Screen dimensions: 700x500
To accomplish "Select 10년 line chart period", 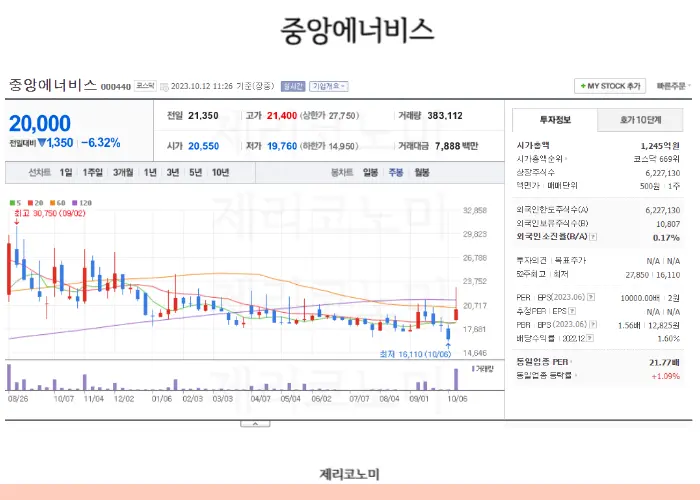I will 220,172.
